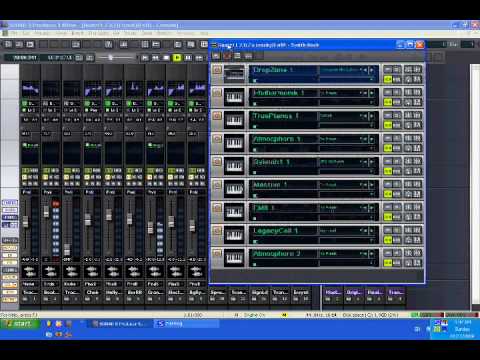Click the transport button right of green Play

click(x=188, y=58)
